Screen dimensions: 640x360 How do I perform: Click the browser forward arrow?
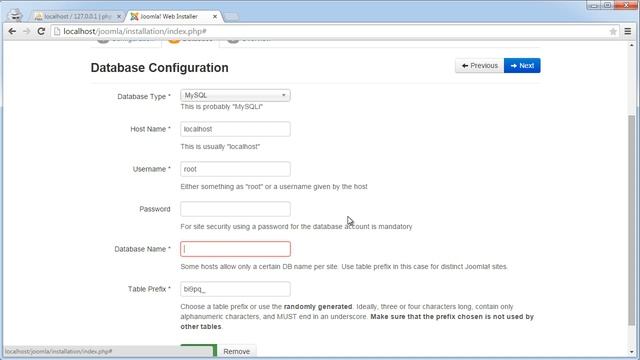tap(27, 31)
